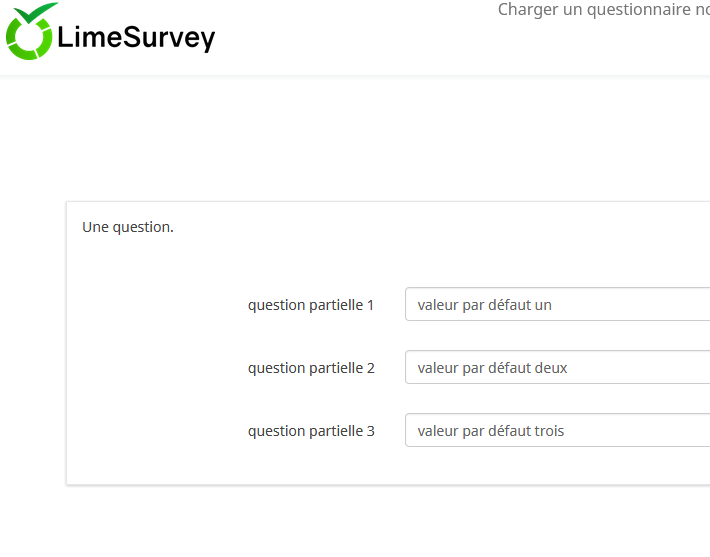Click blank page background below the question panel
The height and width of the screenshot is (557, 710).
(x=350, y=520)
